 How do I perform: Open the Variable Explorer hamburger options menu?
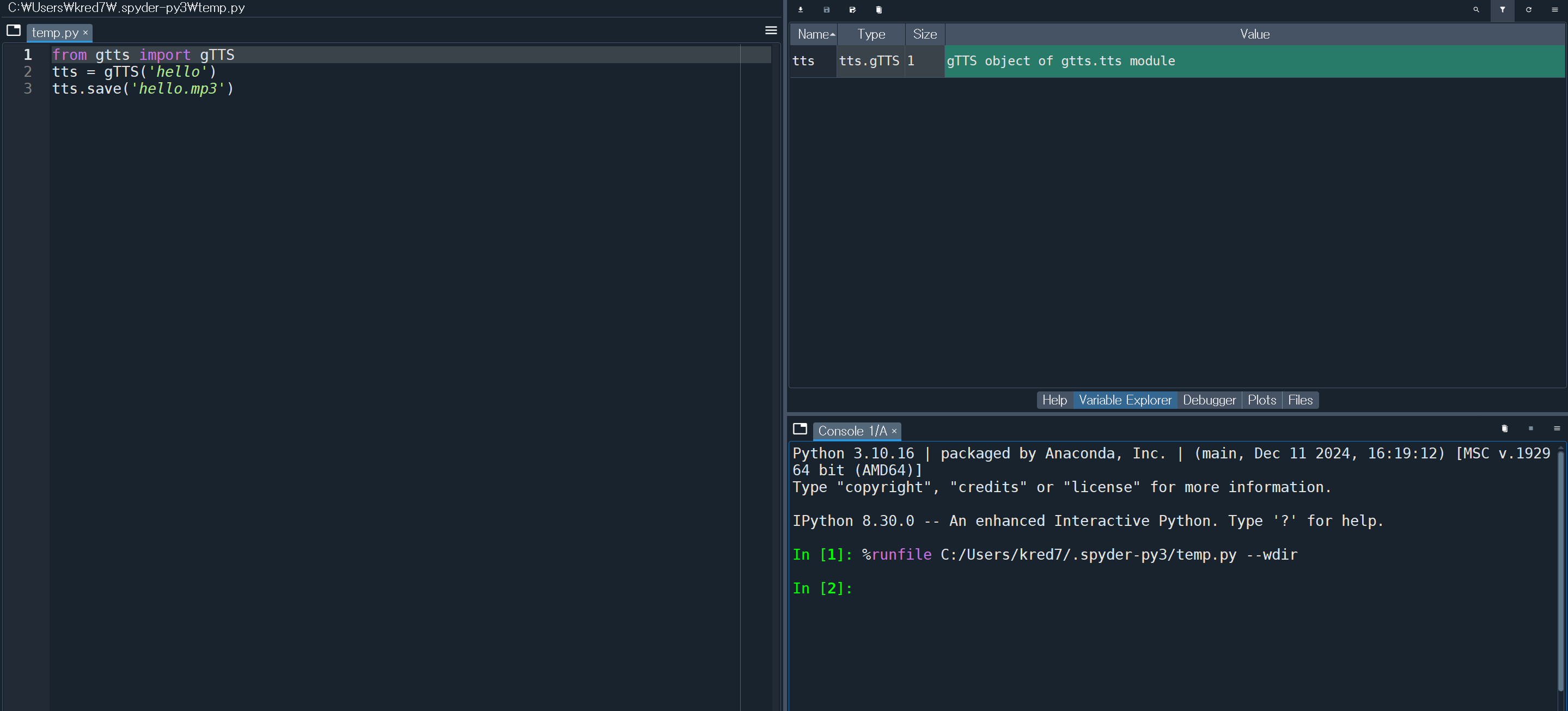1554,10
